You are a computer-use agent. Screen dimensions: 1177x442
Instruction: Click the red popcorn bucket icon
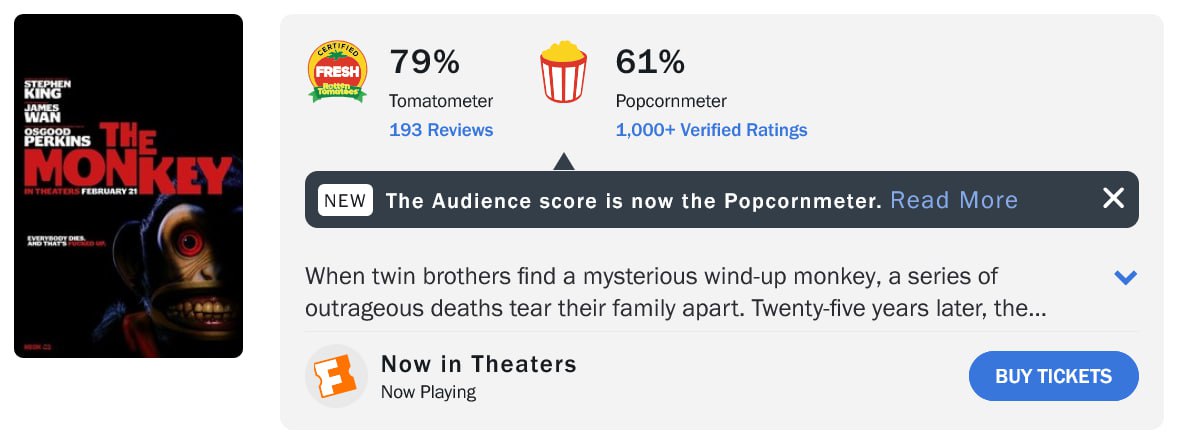[563, 72]
